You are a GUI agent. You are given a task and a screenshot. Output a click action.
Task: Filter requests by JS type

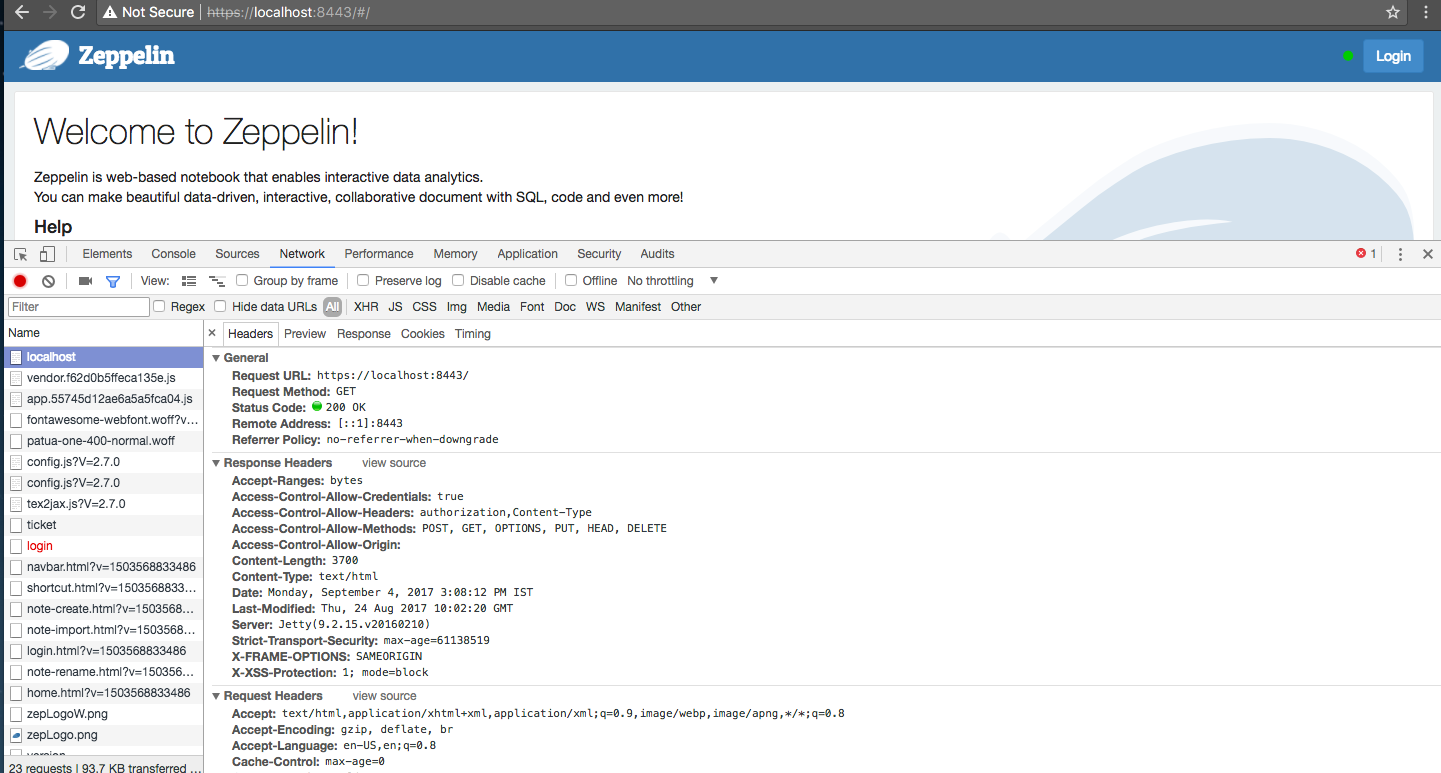tap(395, 307)
